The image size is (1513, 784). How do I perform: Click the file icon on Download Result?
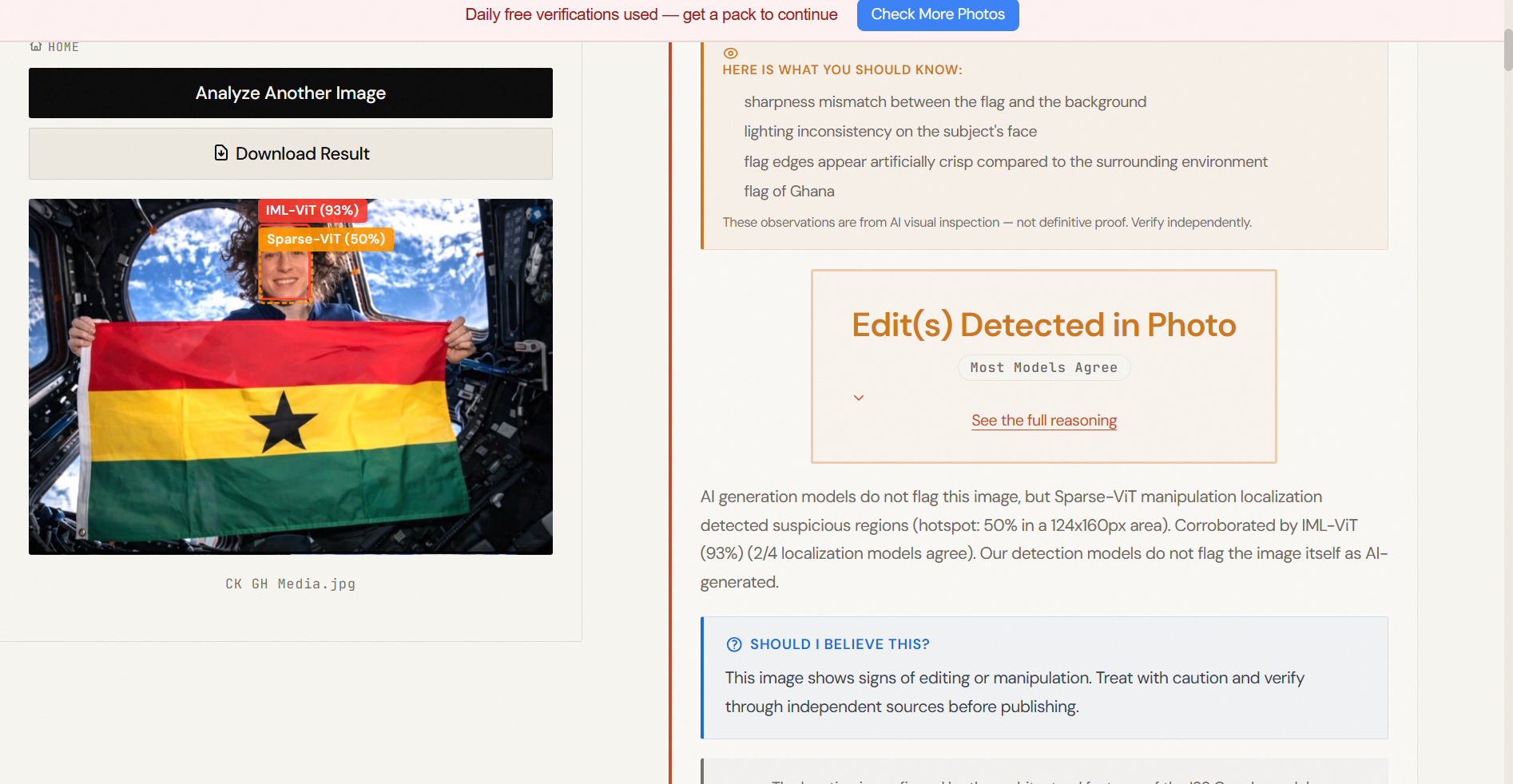(221, 152)
